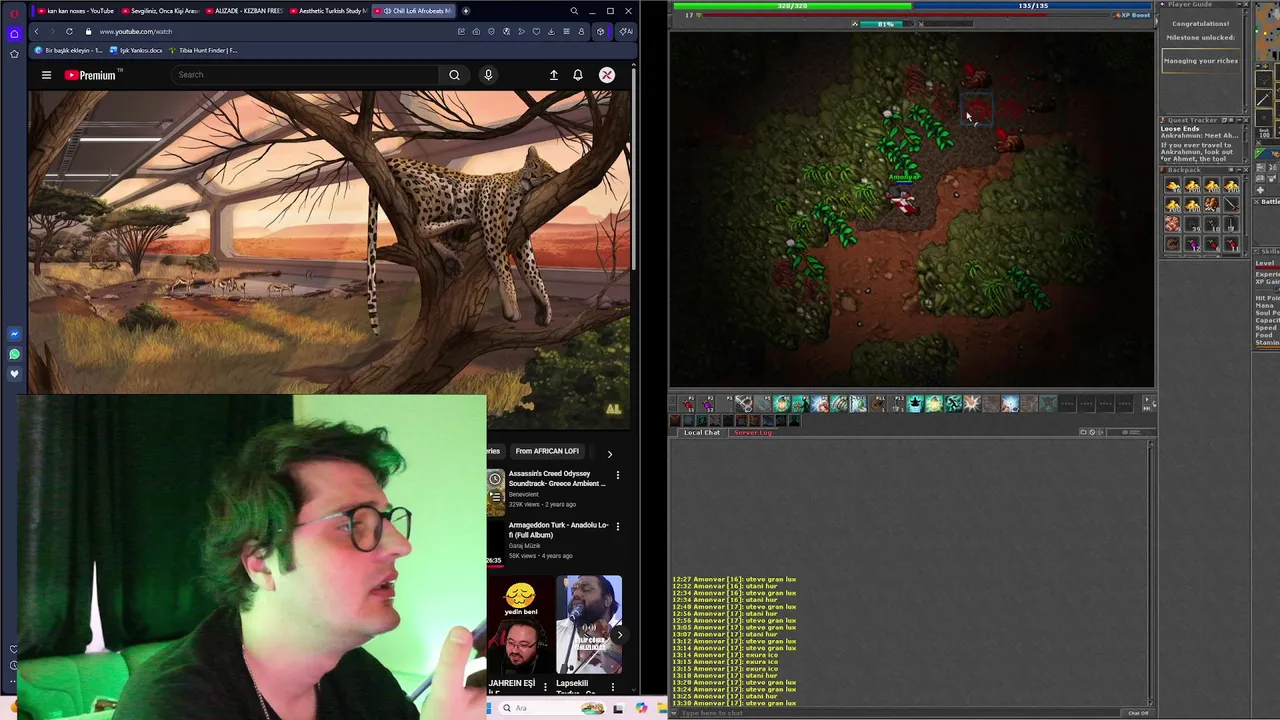Open the YouTube notifications bell
This screenshot has width=1280, height=720.
click(578, 75)
